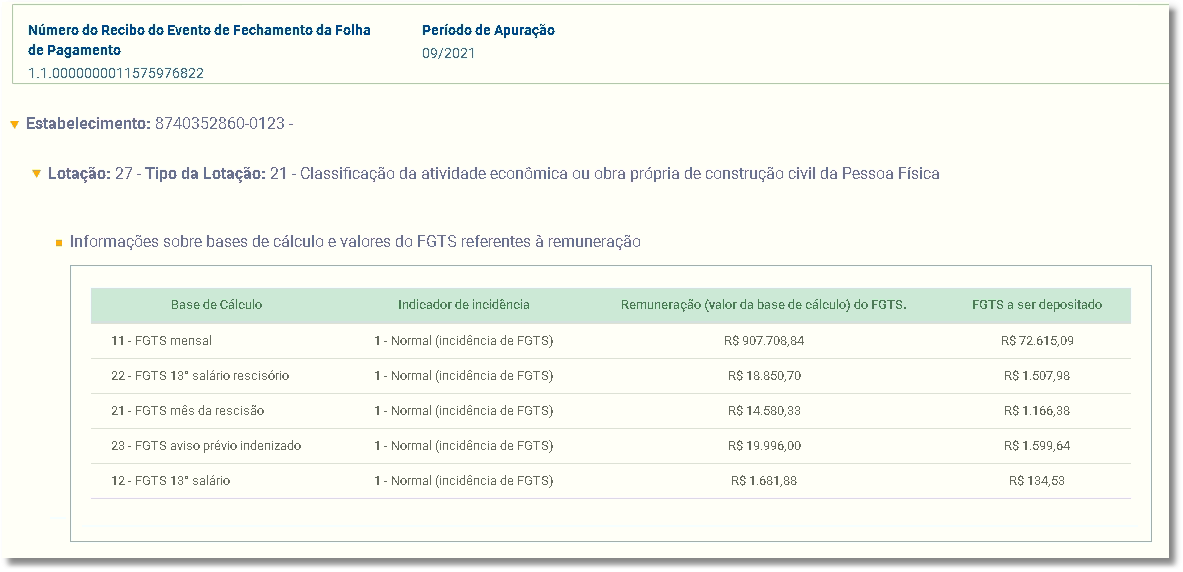The image size is (1183, 572).
Task: Click the receipt number 1.1.0000000011575976822
Action: pyautogui.click(x=116, y=73)
